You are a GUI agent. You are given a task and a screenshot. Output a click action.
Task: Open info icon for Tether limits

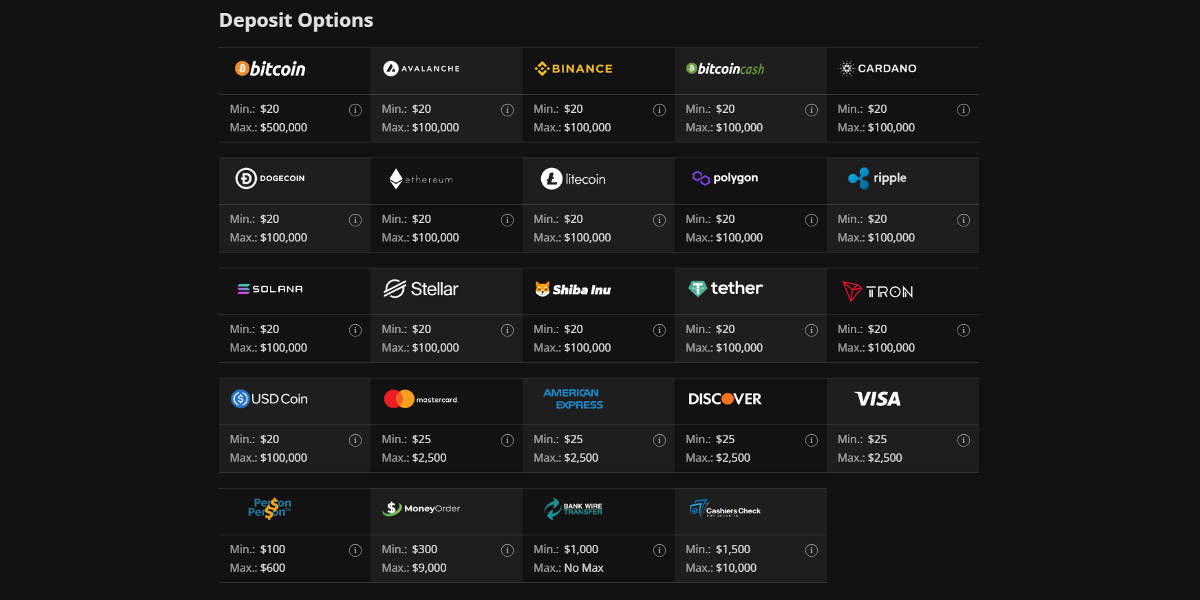[x=811, y=330]
